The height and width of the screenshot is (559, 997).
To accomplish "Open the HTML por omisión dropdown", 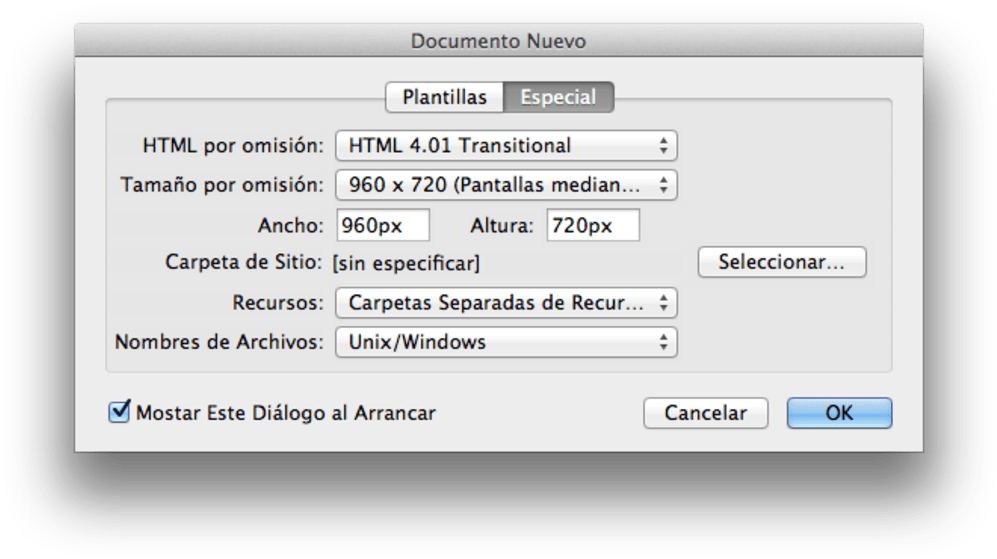I will click(x=506, y=146).
